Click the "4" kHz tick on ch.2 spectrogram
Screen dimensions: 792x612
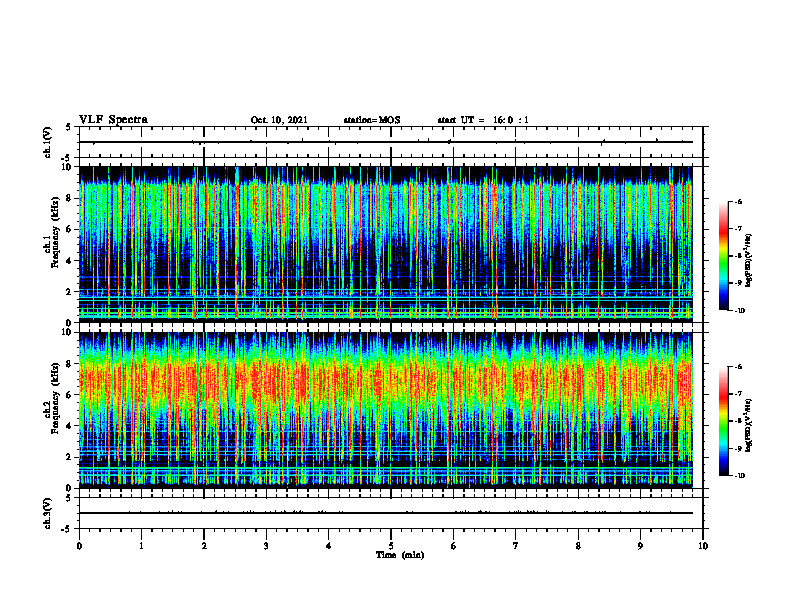pos(70,426)
